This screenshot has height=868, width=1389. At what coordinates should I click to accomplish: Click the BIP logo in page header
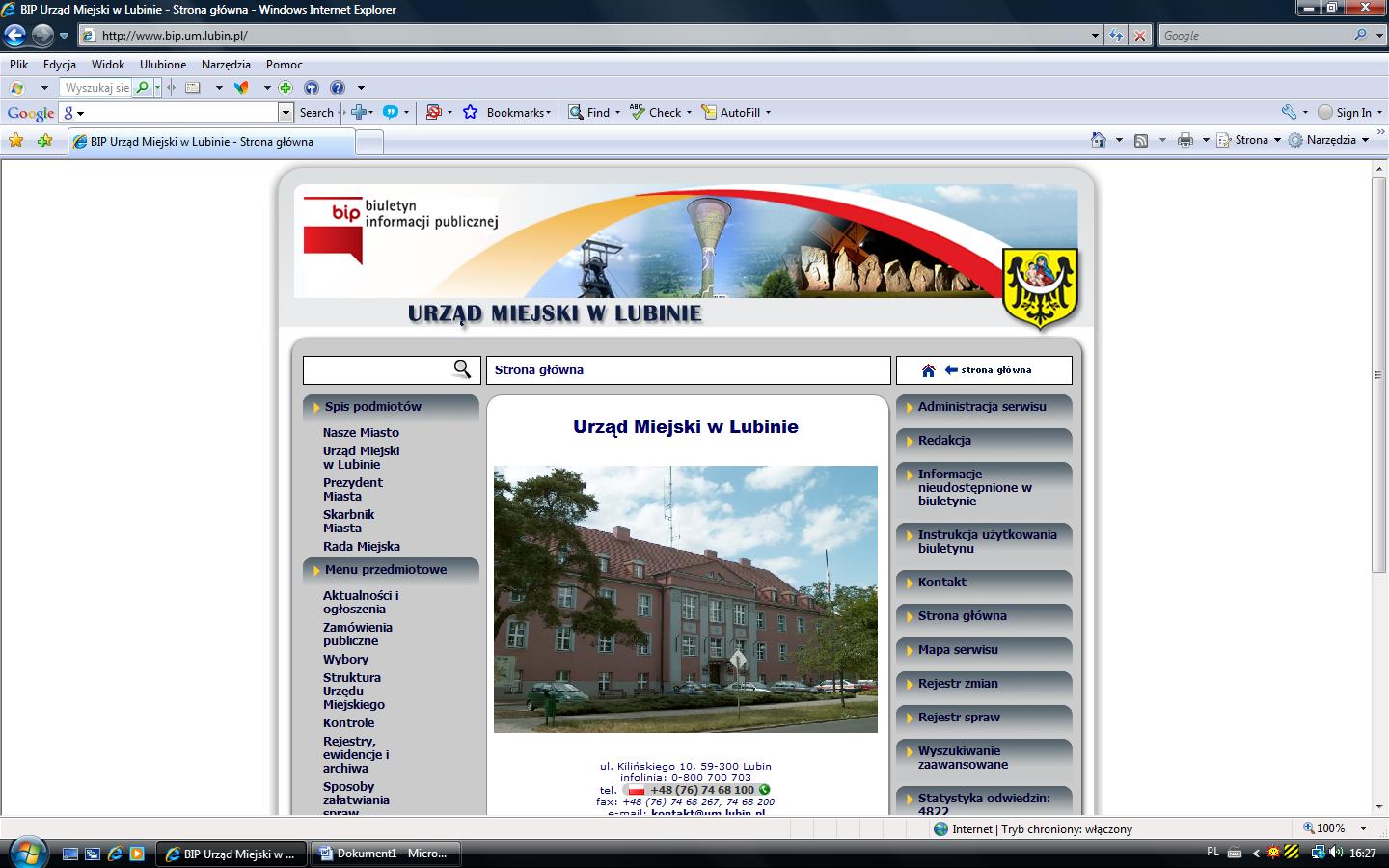point(333,230)
